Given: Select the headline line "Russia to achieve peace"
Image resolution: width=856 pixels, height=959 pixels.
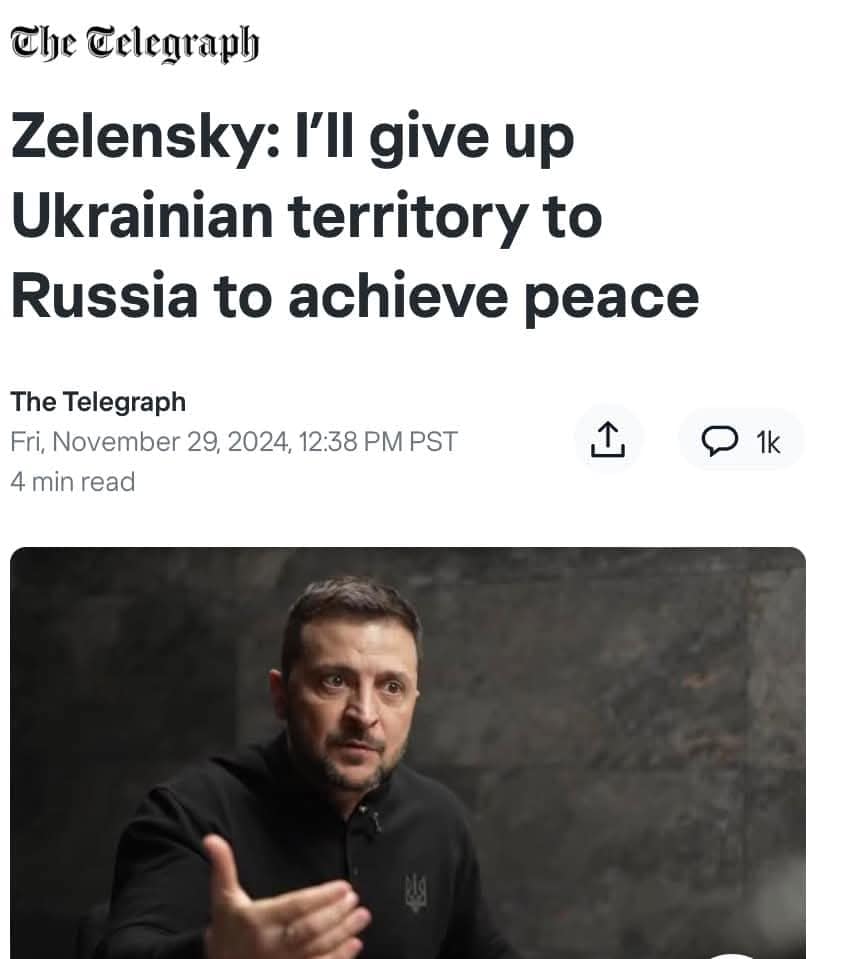Looking at the screenshot, I should coord(354,295).
